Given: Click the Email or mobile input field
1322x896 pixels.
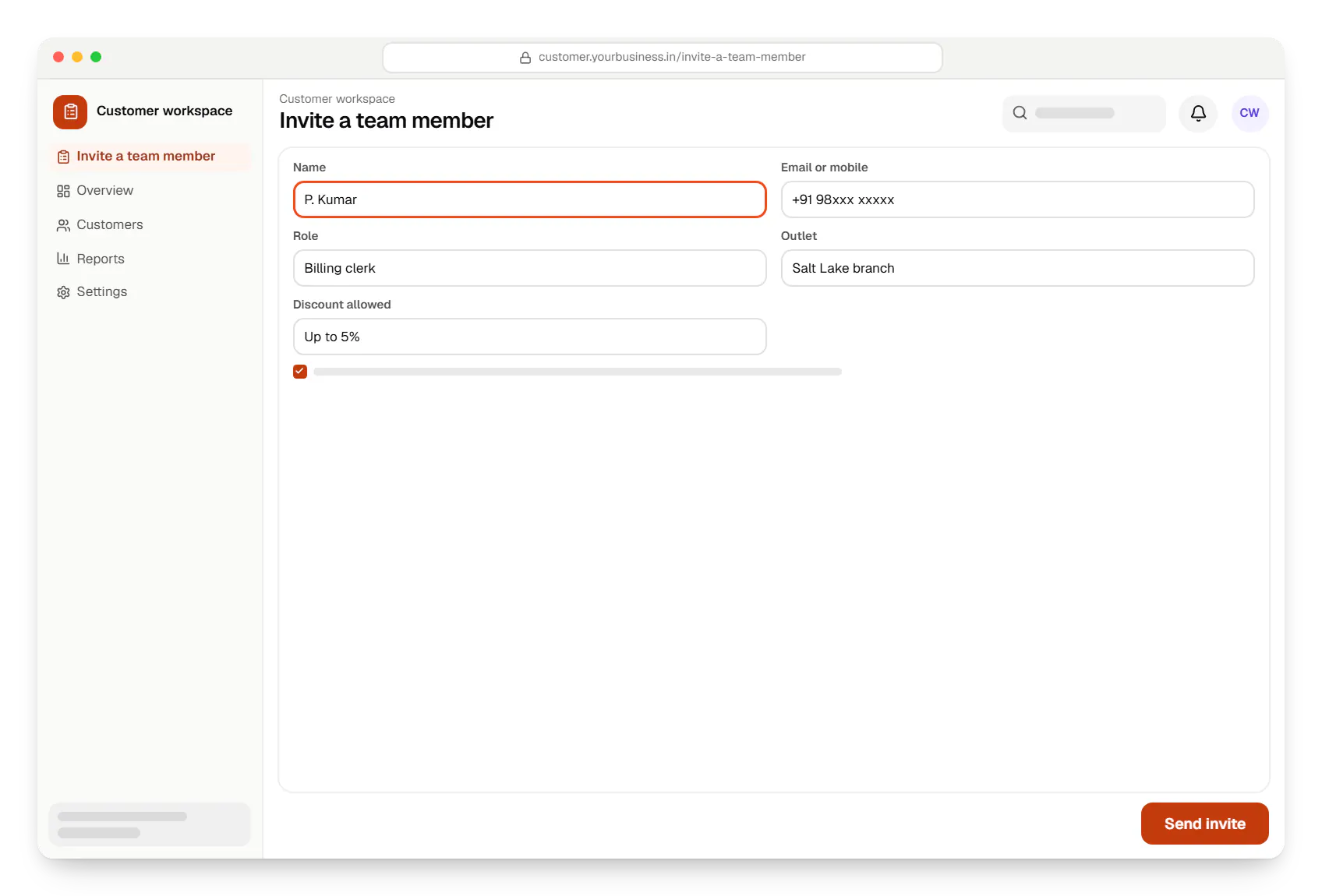Looking at the screenshot, I should coord(1017,199).
